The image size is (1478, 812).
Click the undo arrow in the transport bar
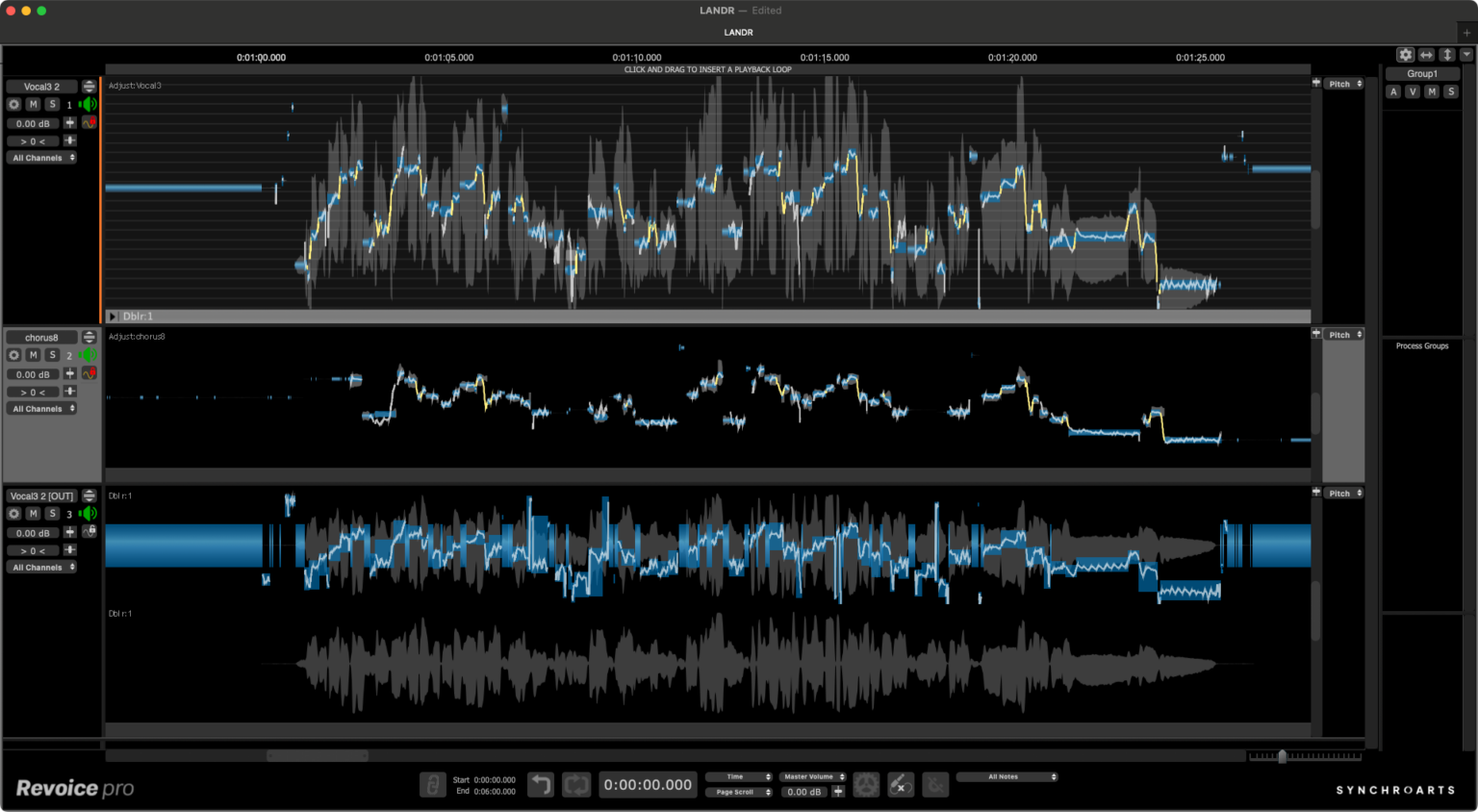point(541,785)
